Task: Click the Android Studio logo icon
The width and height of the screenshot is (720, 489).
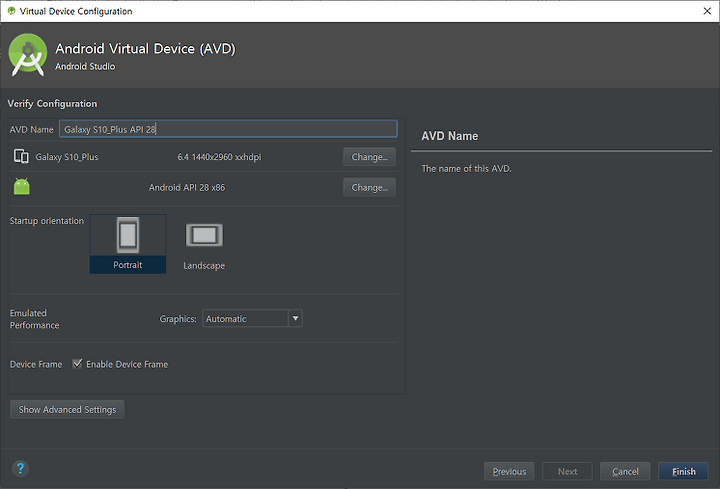Action: [x=28, y=55]
